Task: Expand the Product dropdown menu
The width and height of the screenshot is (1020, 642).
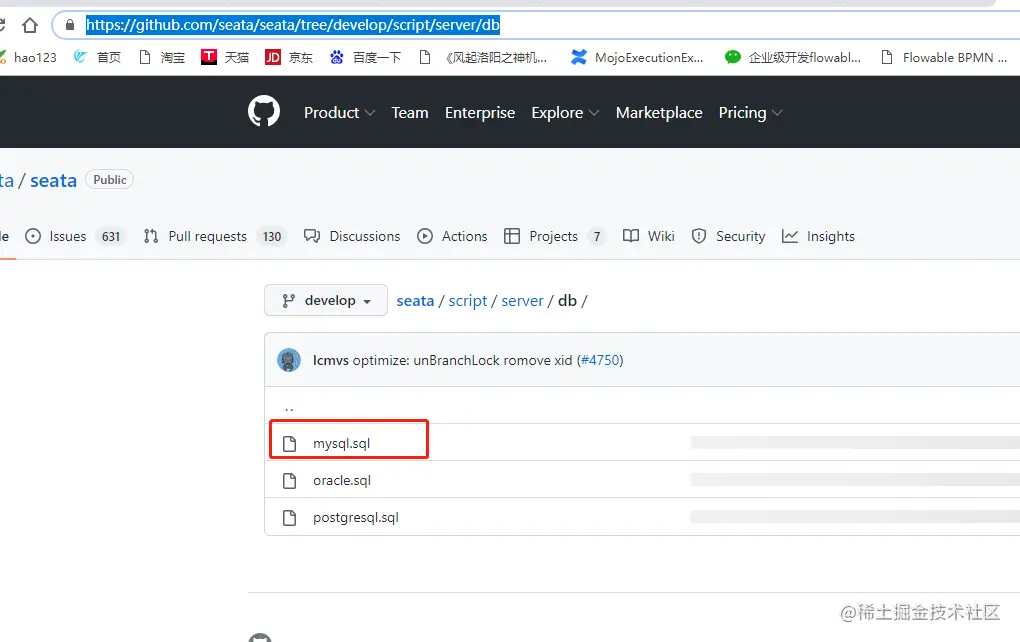Action: (x=340, y=113)
